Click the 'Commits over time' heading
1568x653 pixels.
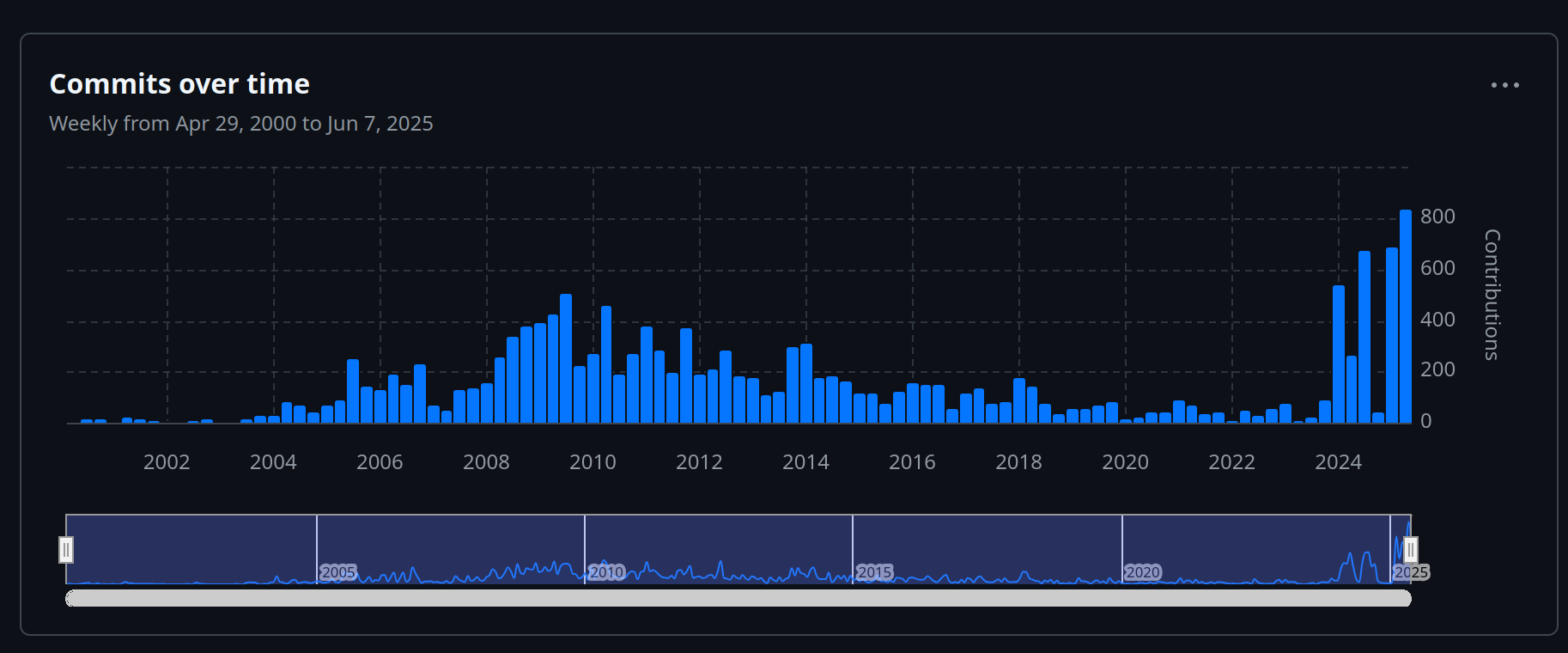(x=179, y=84)
